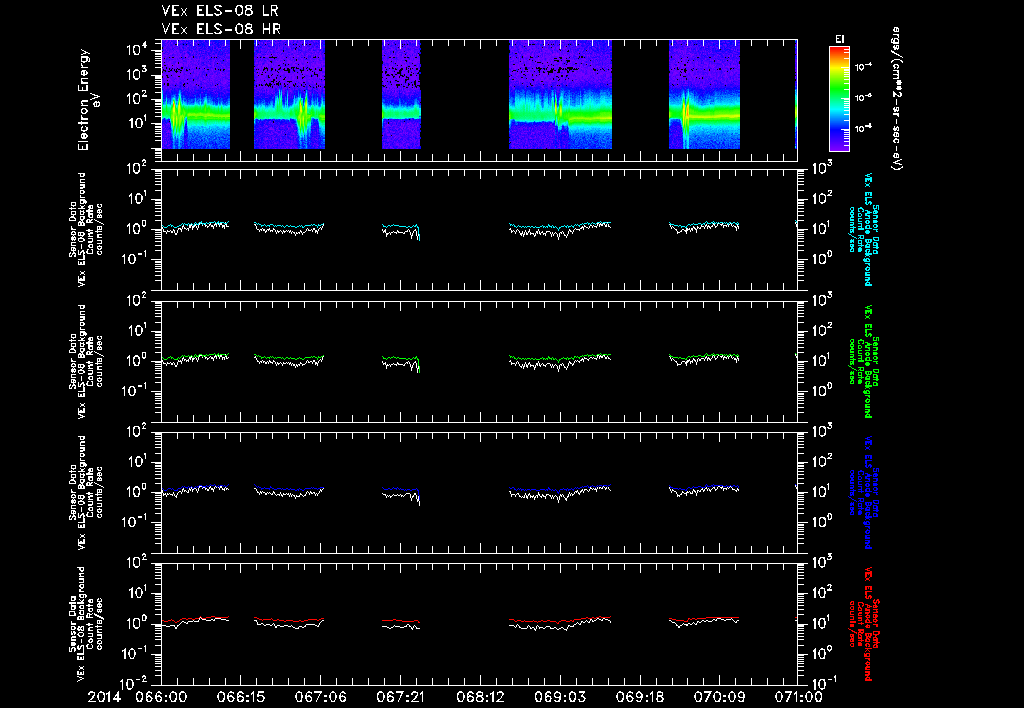This screenshot has width=1024, height=708.
Task: Select the '070:09' time axis label
Action: pyautogui.click(x=718, y=697)
